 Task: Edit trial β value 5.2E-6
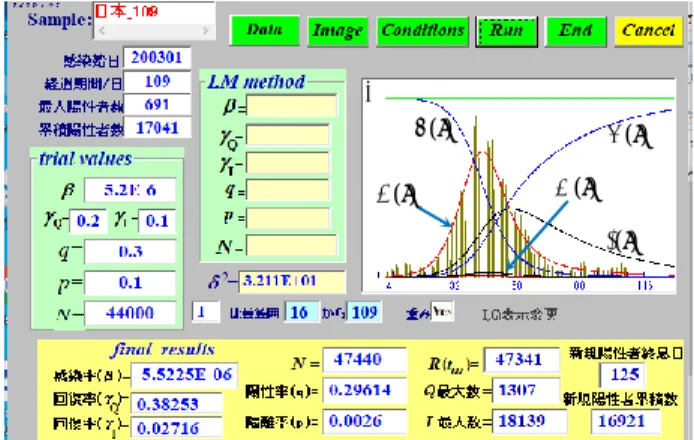(x=130, y=190)
